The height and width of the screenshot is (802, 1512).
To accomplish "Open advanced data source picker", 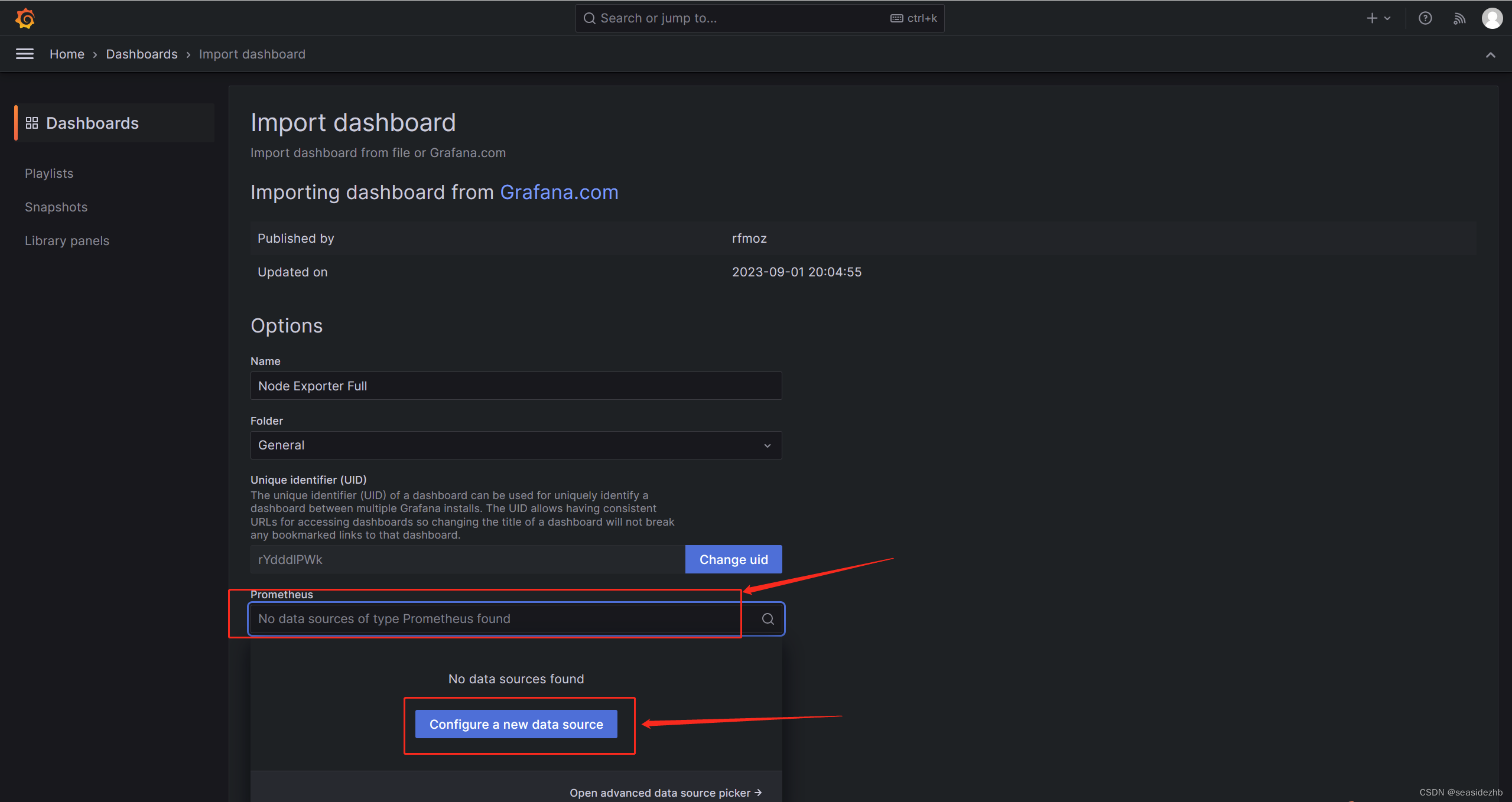I will (665, 793).
